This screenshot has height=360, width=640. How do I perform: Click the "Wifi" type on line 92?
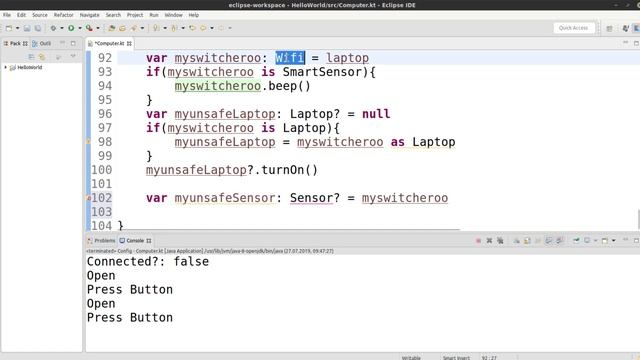pos(290,58)
